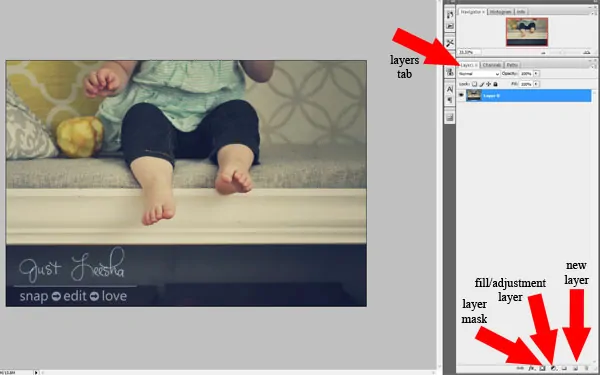Add a layer mask from the Layers panel
Screen dimensions: 600x375
pos(542,368)
